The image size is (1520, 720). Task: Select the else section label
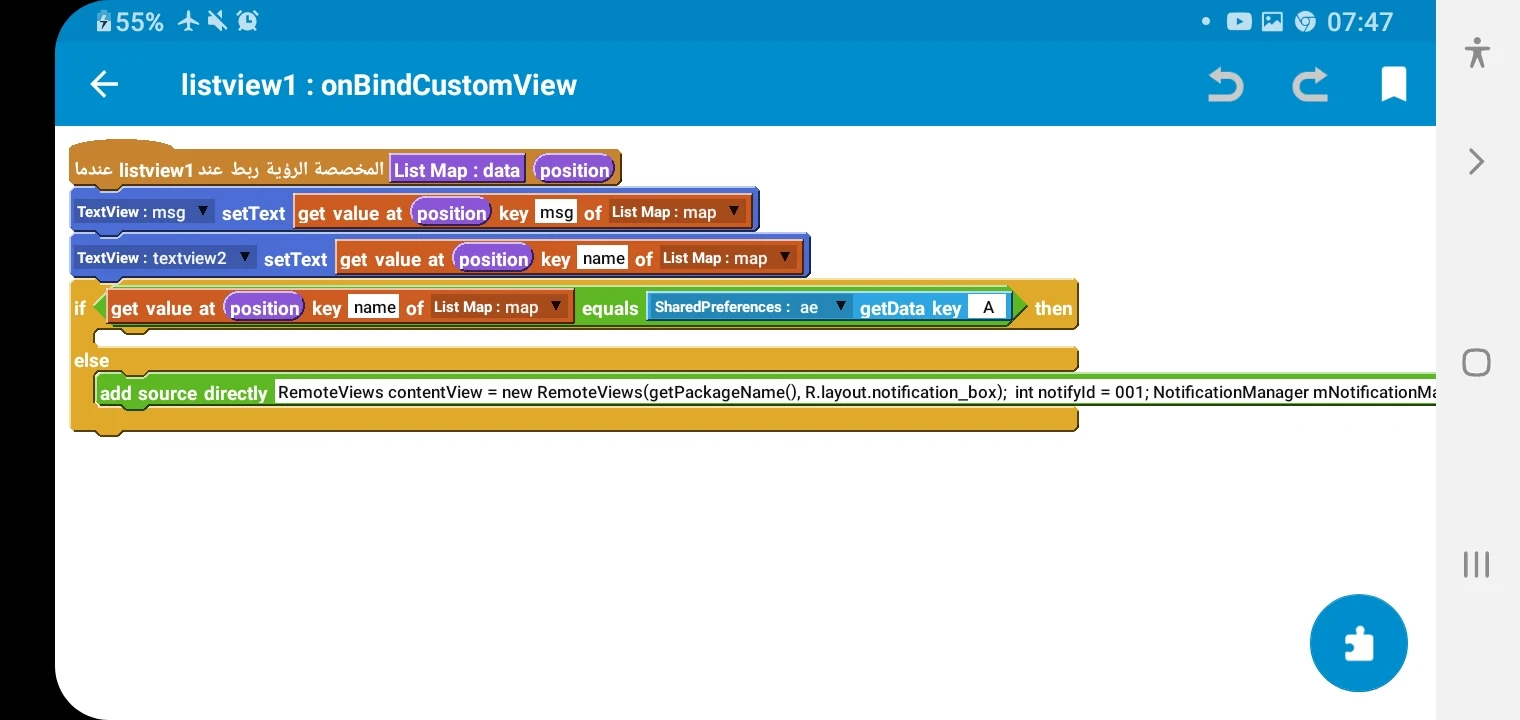pyautogui.click(x=91, y=360)
